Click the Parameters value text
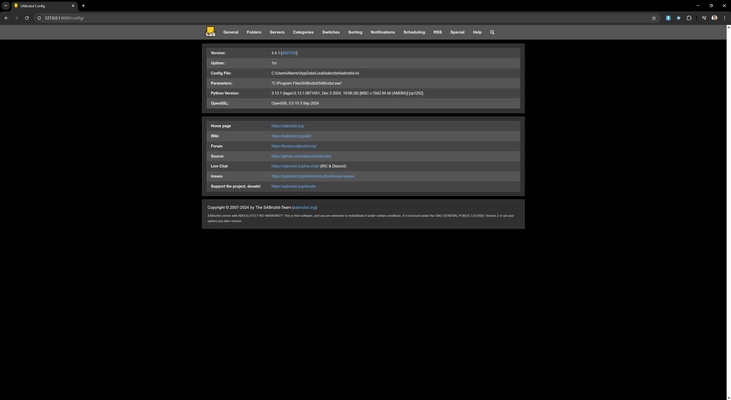The image size is (731, 400). (x=307, y=83)
